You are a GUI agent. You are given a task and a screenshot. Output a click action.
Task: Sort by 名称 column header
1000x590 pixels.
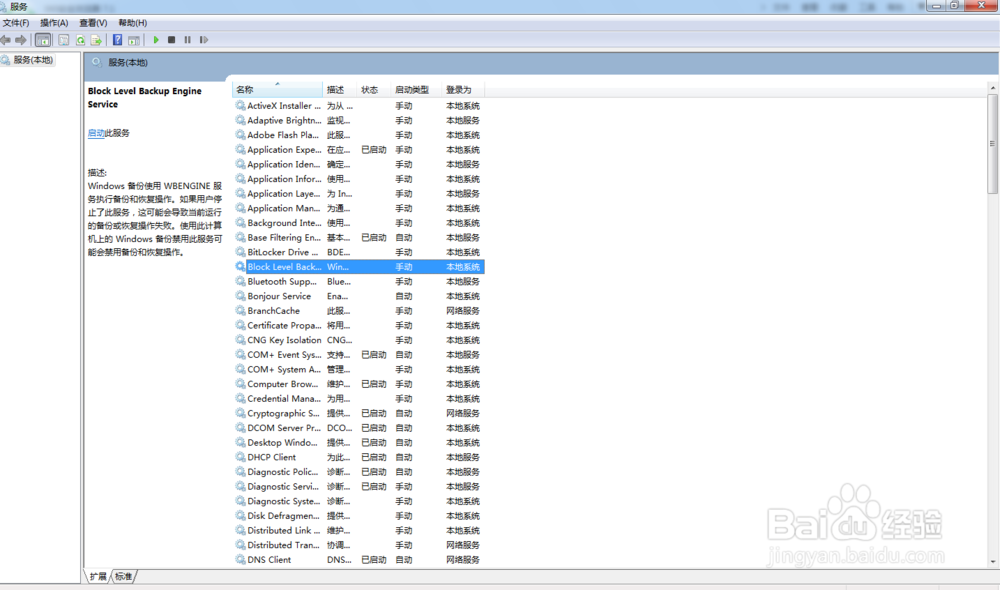click(x=277, y=90)
